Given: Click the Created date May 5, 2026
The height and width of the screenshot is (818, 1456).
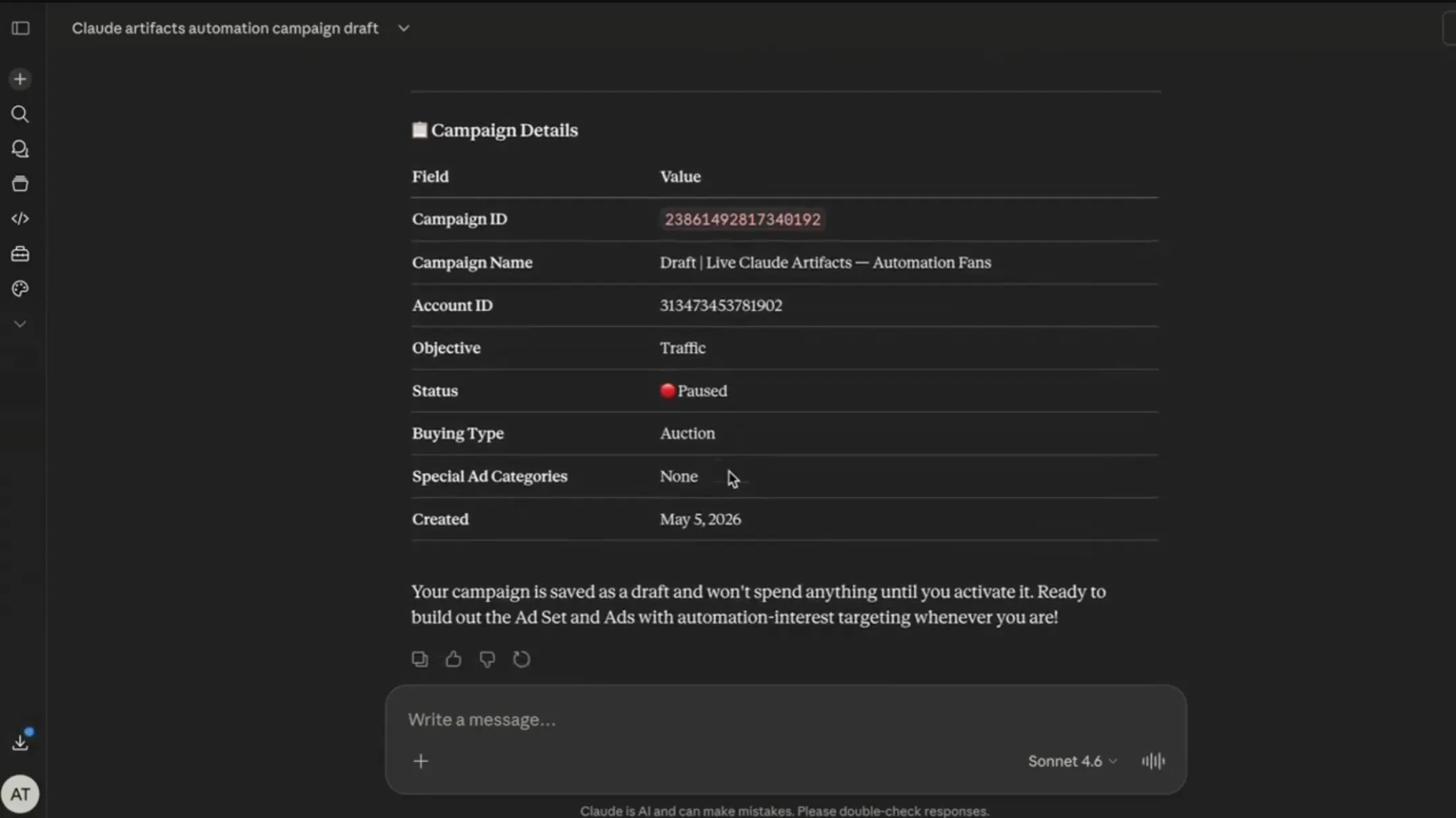Looking at the screenshot, I should [700, 519].
